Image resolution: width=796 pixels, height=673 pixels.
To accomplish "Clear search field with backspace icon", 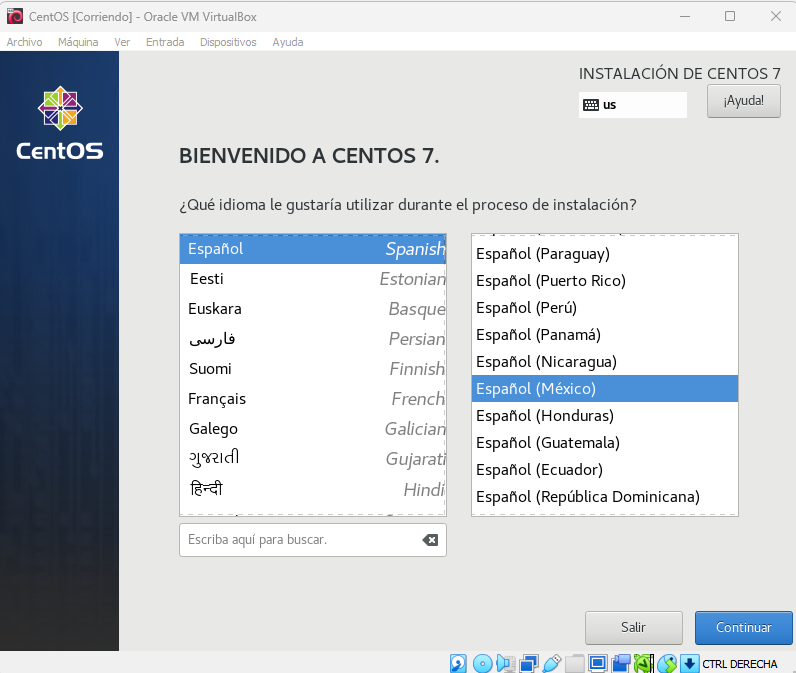I will [430, 540].
